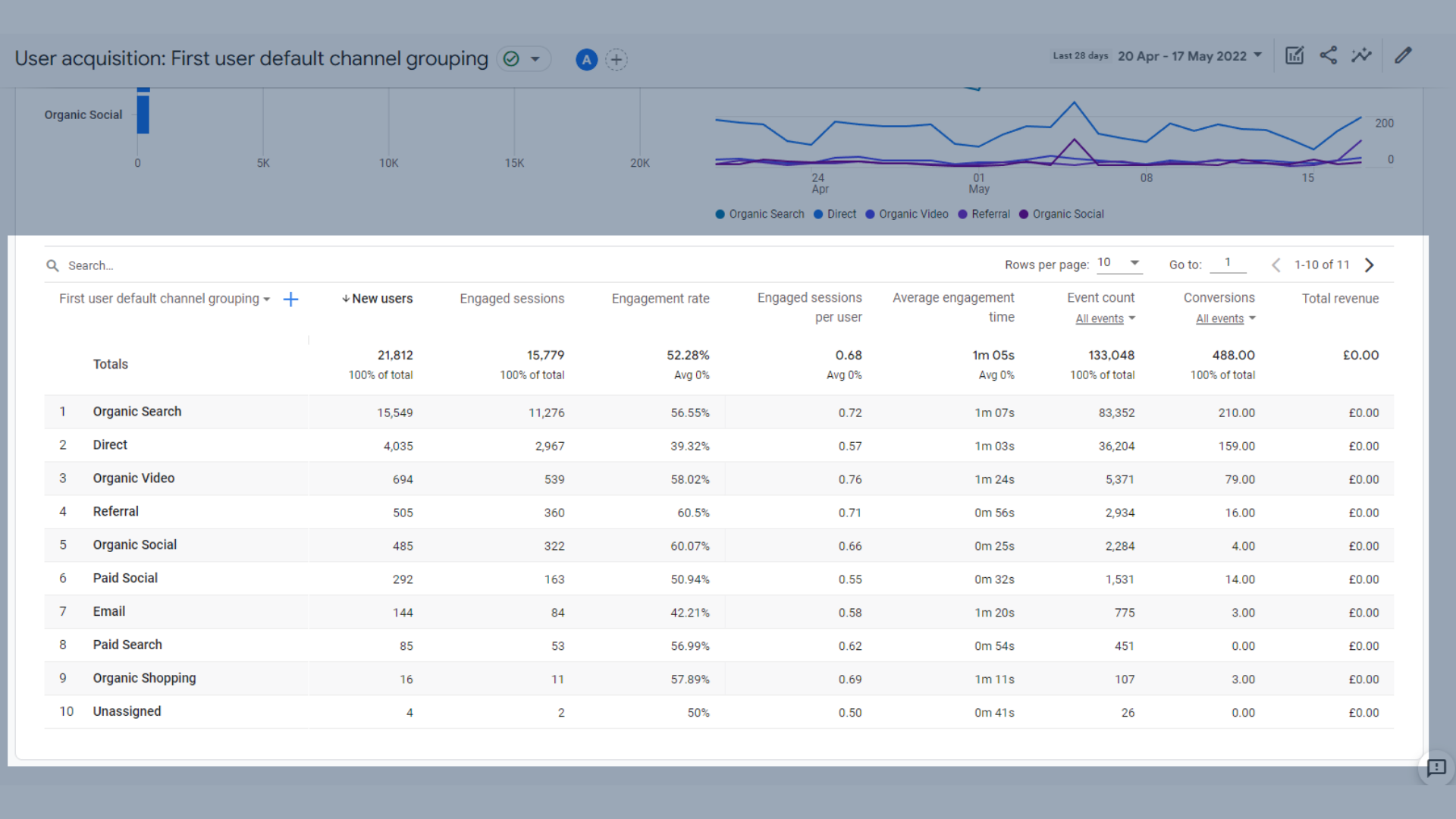The image size is (1456, 819).
Task: Go to next page of table rows
Action: (x=1370, y=265)
